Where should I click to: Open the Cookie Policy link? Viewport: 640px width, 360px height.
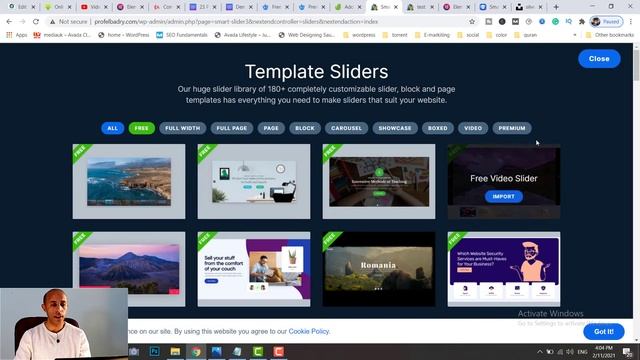tap(309, 331)
